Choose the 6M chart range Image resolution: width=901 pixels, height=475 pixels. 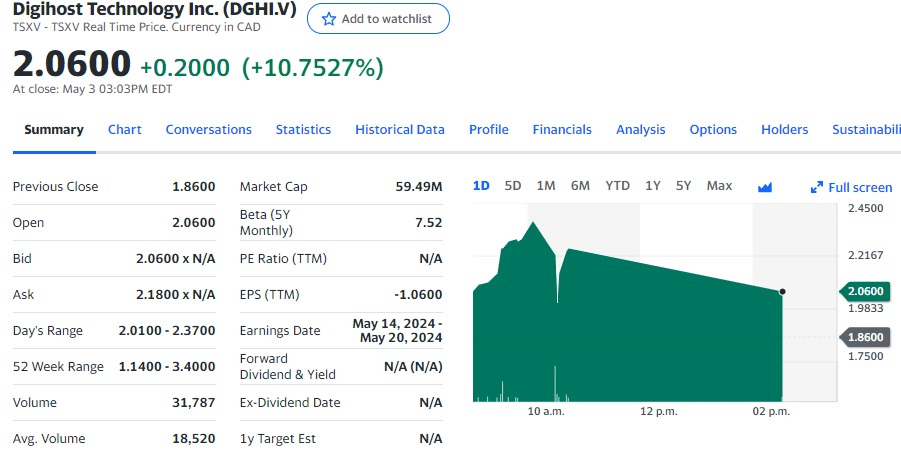tap(580, 186)
